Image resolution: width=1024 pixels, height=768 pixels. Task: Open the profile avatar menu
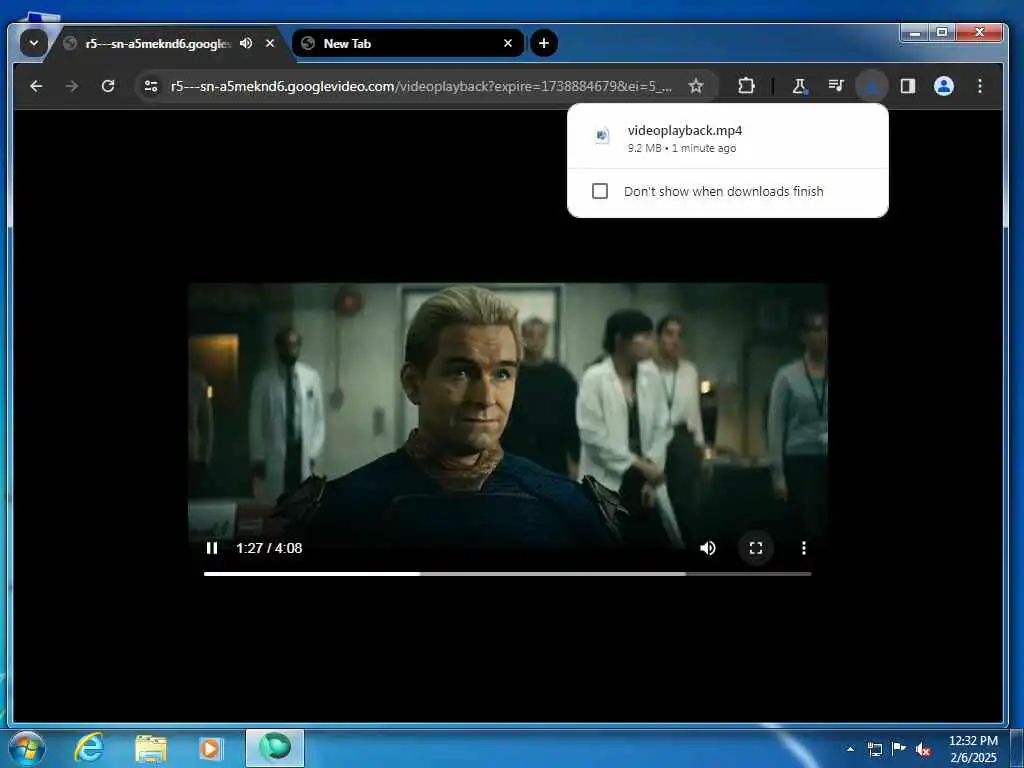click(x=944, y=86)
